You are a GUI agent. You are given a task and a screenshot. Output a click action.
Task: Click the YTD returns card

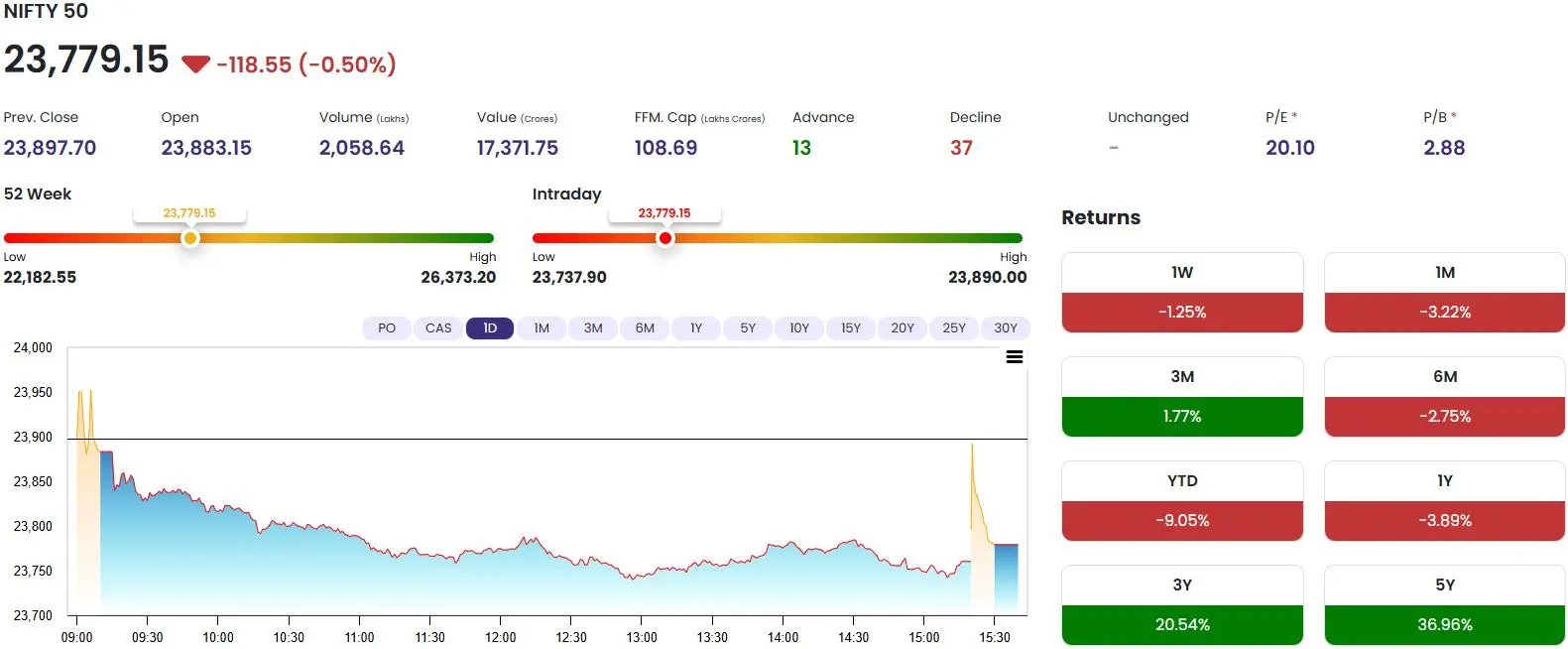[x=1182, y=501]
